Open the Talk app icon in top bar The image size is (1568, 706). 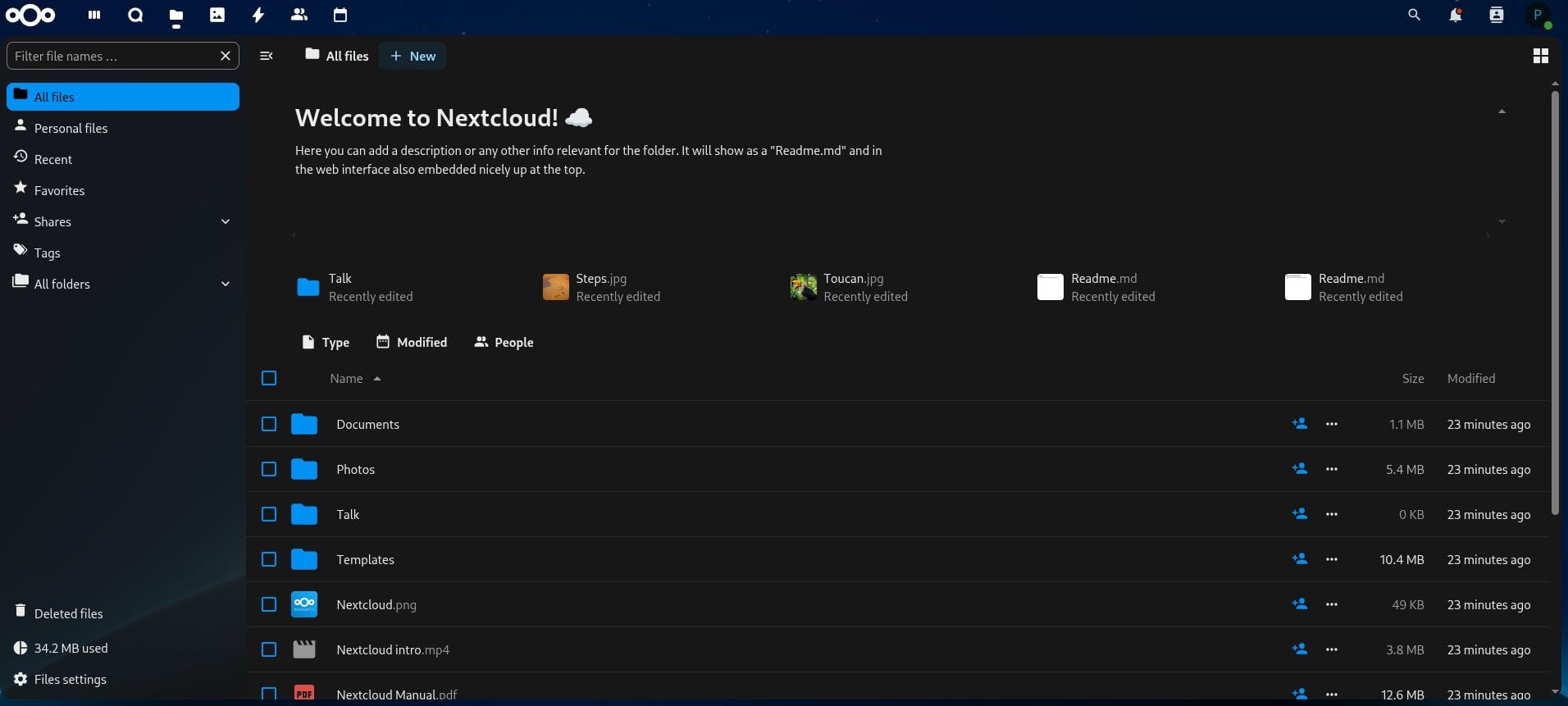[x=135, y=15]
